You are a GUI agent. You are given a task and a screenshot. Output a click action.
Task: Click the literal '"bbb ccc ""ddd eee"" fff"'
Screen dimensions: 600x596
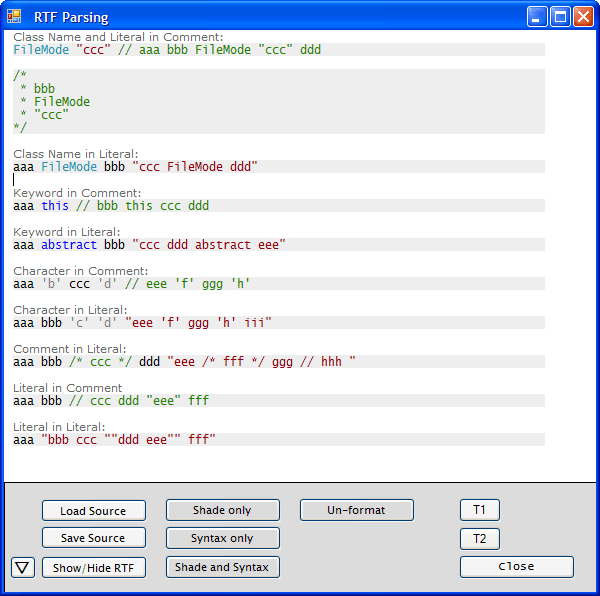tap(129, 440)
